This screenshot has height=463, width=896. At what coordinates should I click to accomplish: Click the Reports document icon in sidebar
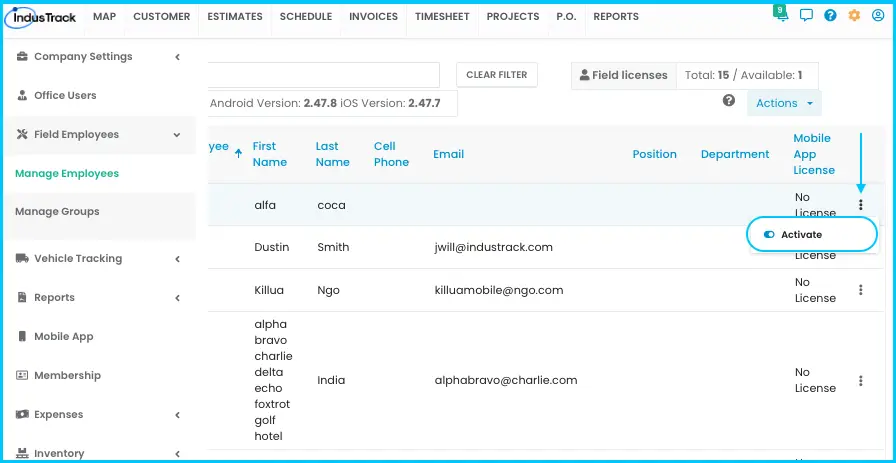(x=22, y=297)
